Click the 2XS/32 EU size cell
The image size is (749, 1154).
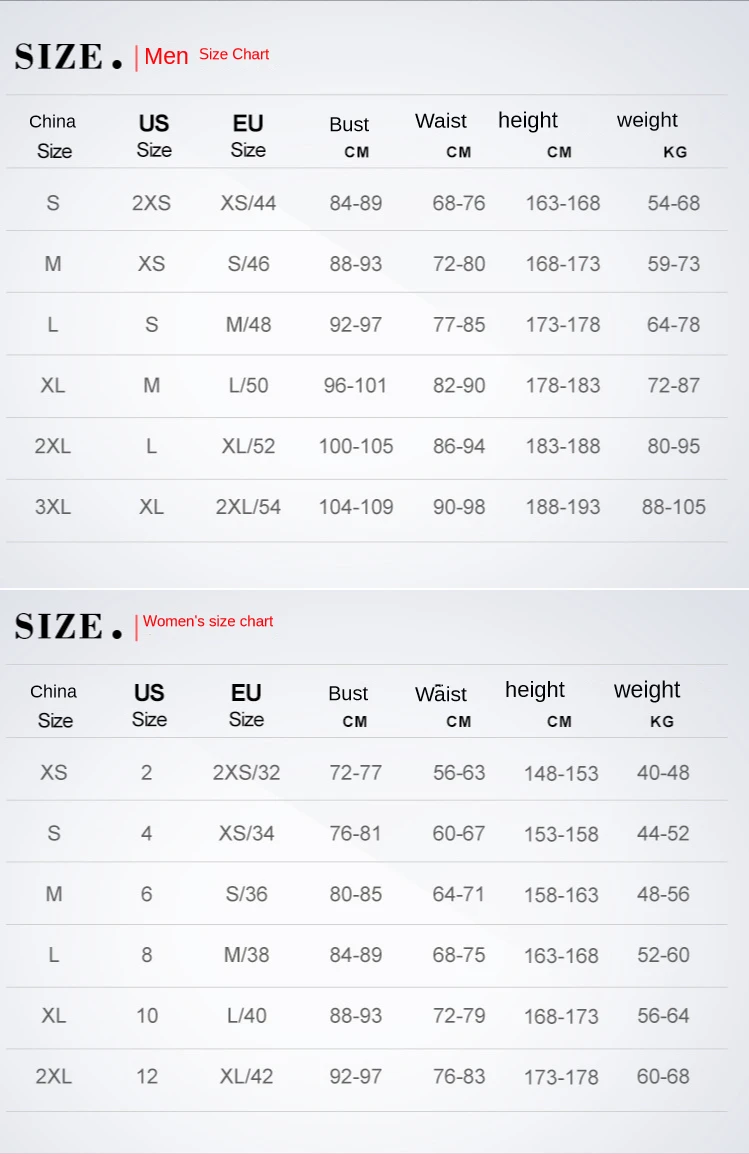click(x=246, y=772)
